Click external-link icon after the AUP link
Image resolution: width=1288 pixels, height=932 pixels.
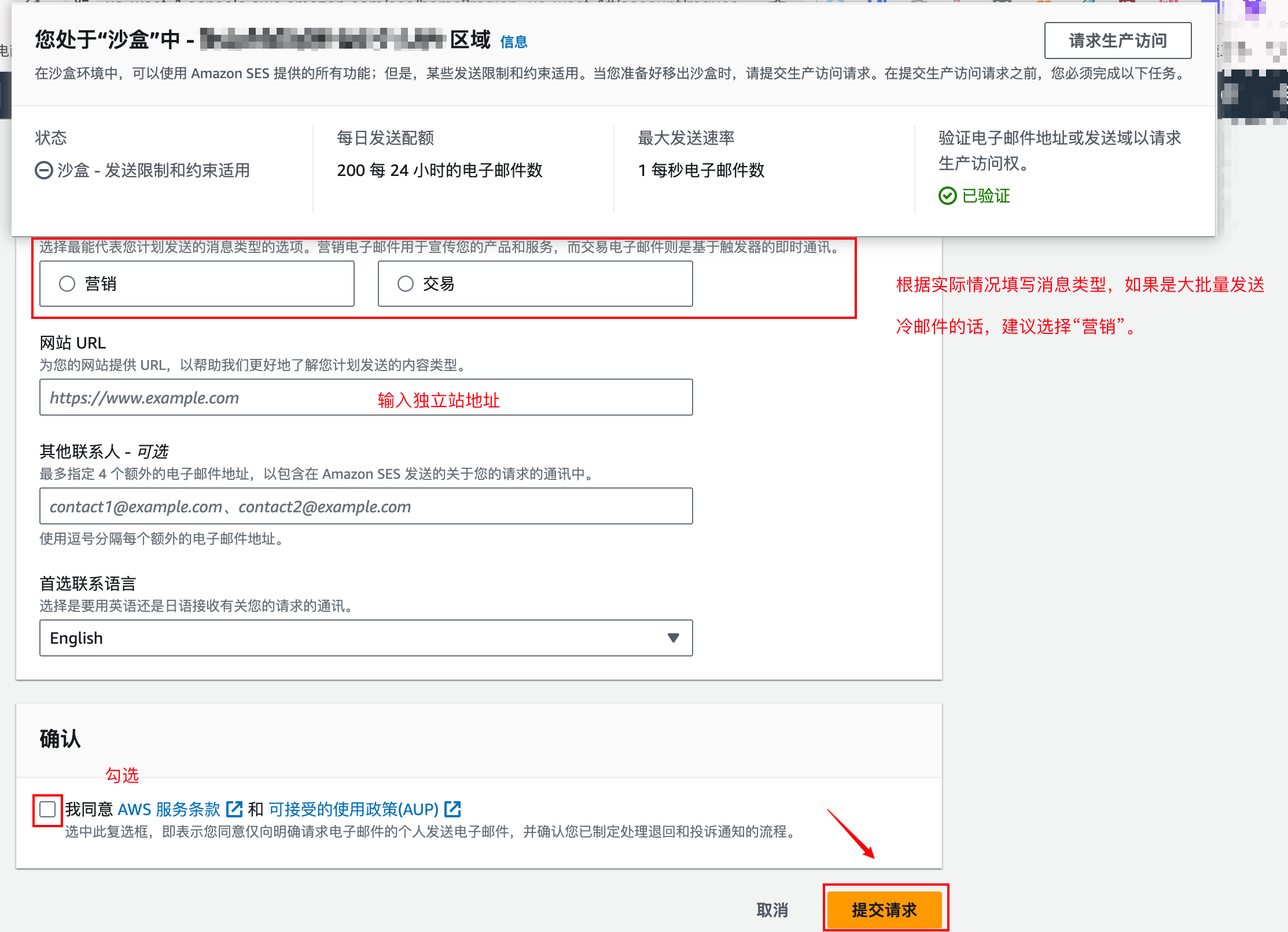tap(452, 809)
